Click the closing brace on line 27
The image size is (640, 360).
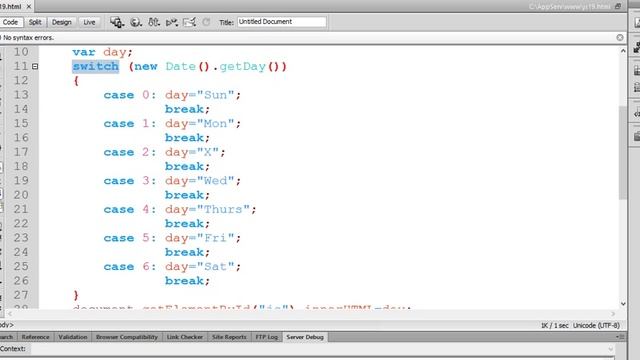[76, 295]
